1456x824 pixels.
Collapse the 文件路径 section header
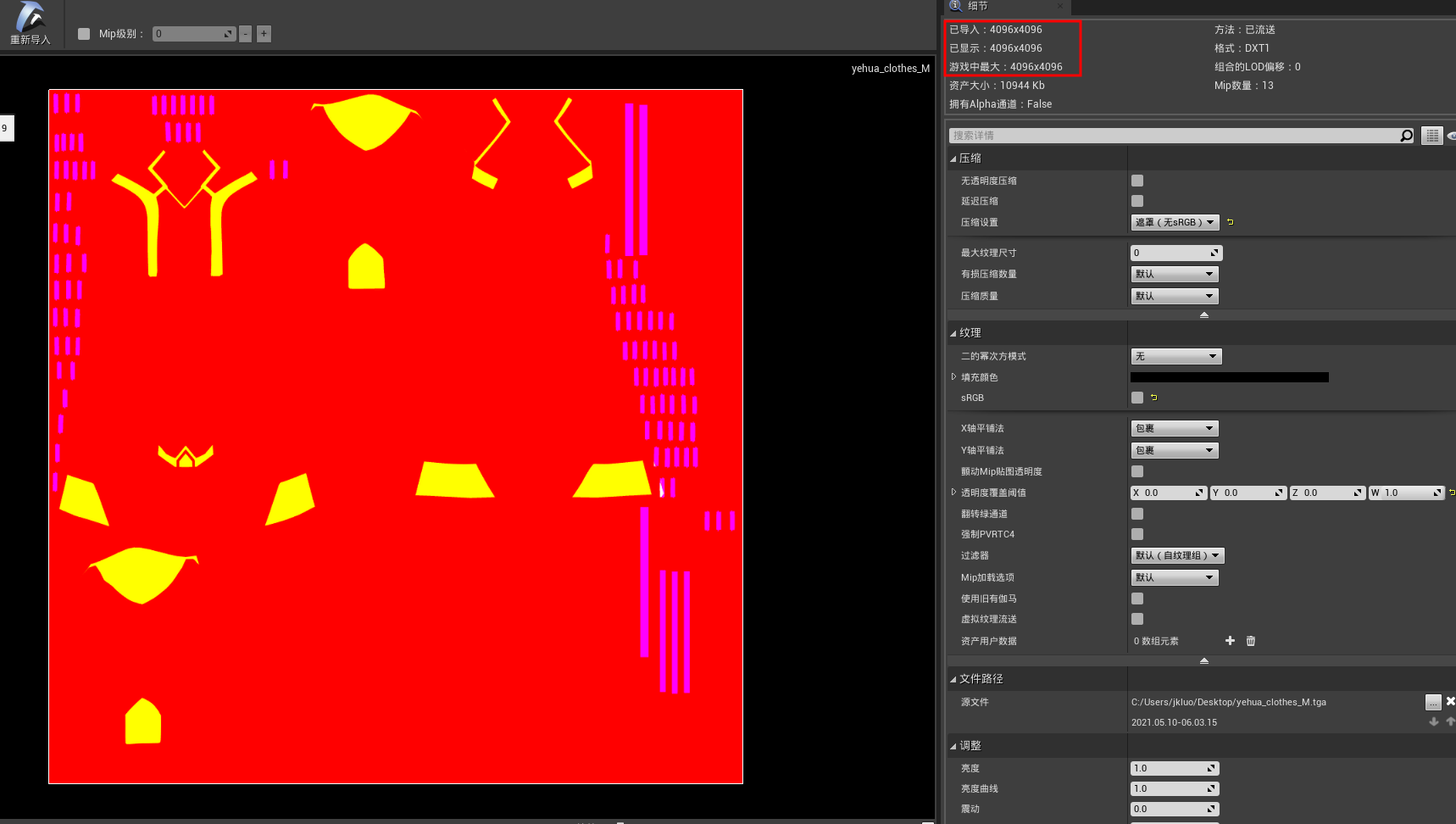coord(953,679)
